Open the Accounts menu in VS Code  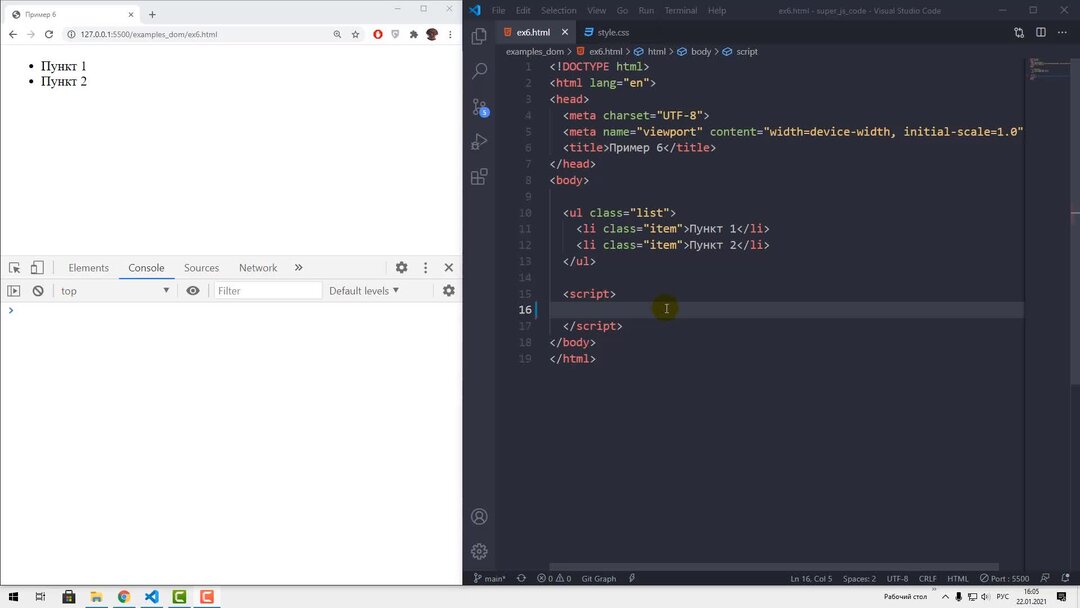479,516
